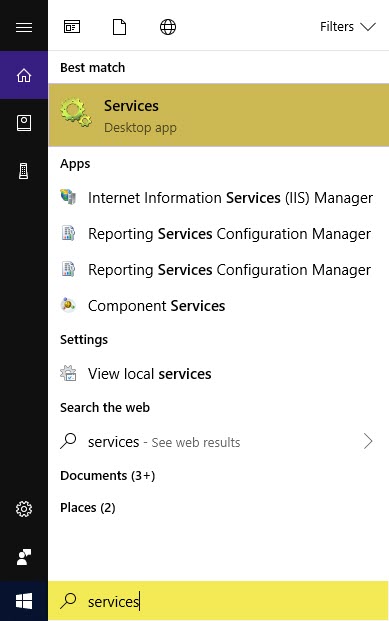Filter results by Documents icon
Screen dimensions: 389x621
click(119, 27)
